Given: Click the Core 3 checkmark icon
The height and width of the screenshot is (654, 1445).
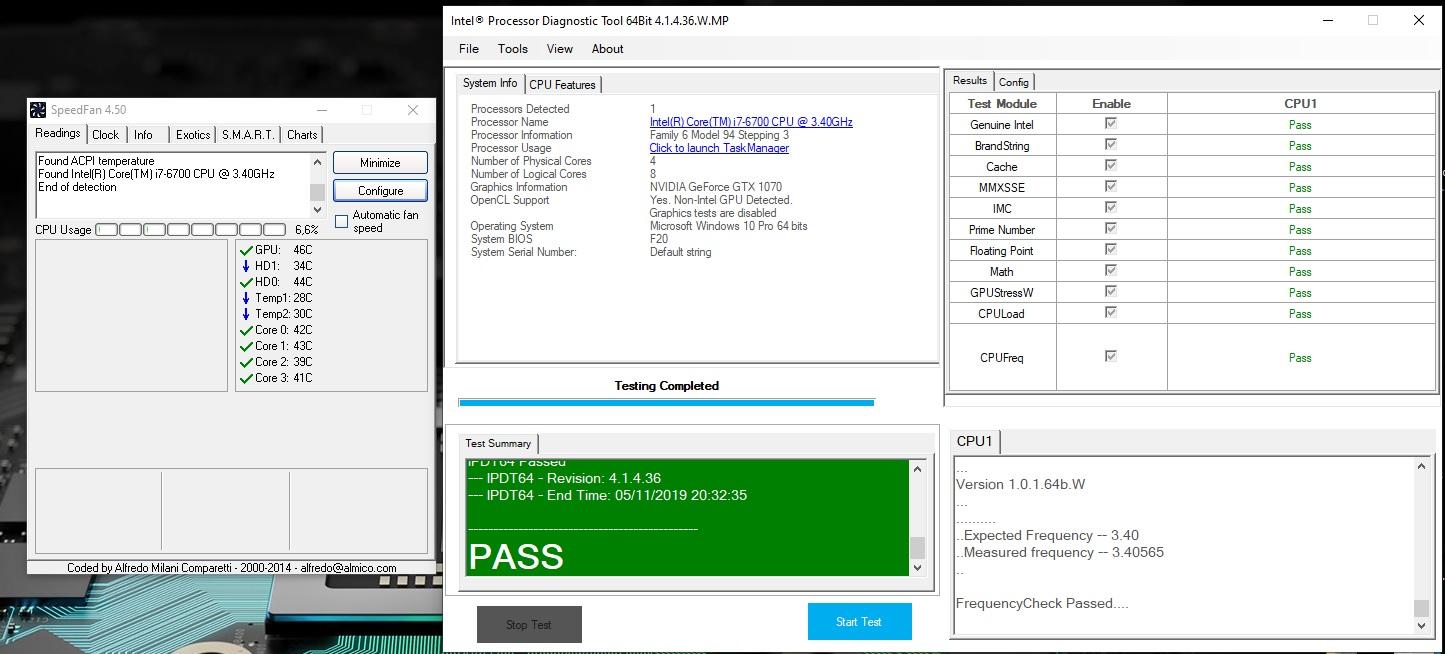Looking at the screenshot, I should 246,378.
